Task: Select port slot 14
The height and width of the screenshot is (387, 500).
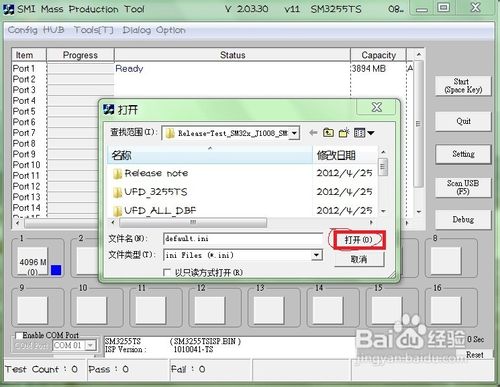Action: [x=328, y=310]
